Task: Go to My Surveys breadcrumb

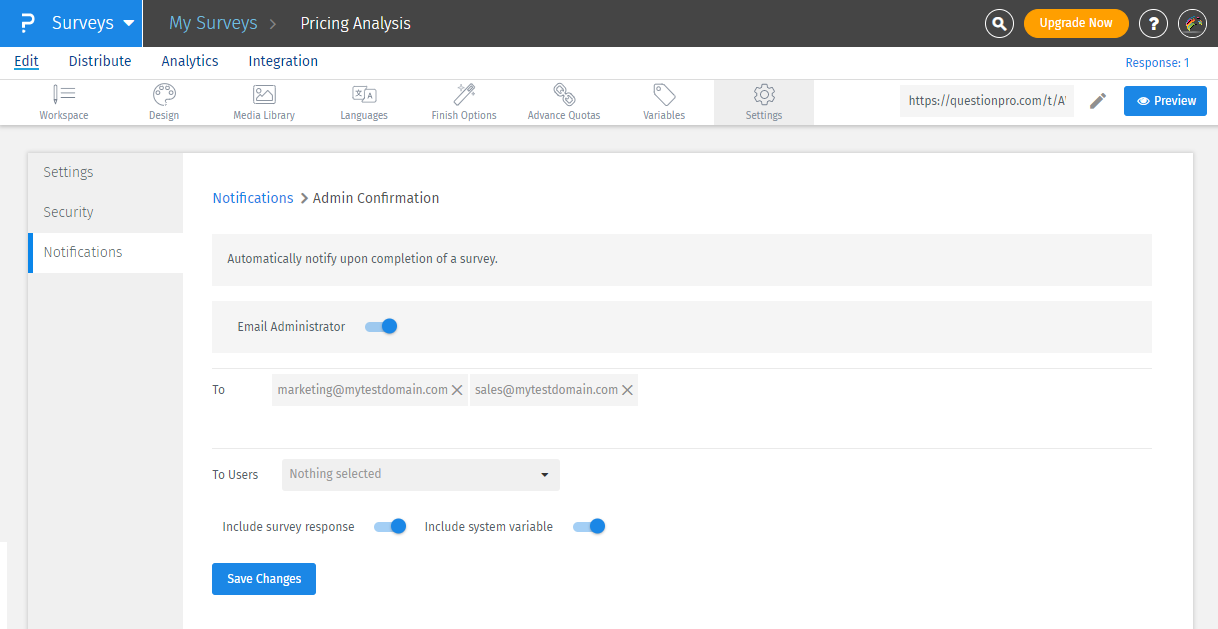Action: [x=213, y=23]
